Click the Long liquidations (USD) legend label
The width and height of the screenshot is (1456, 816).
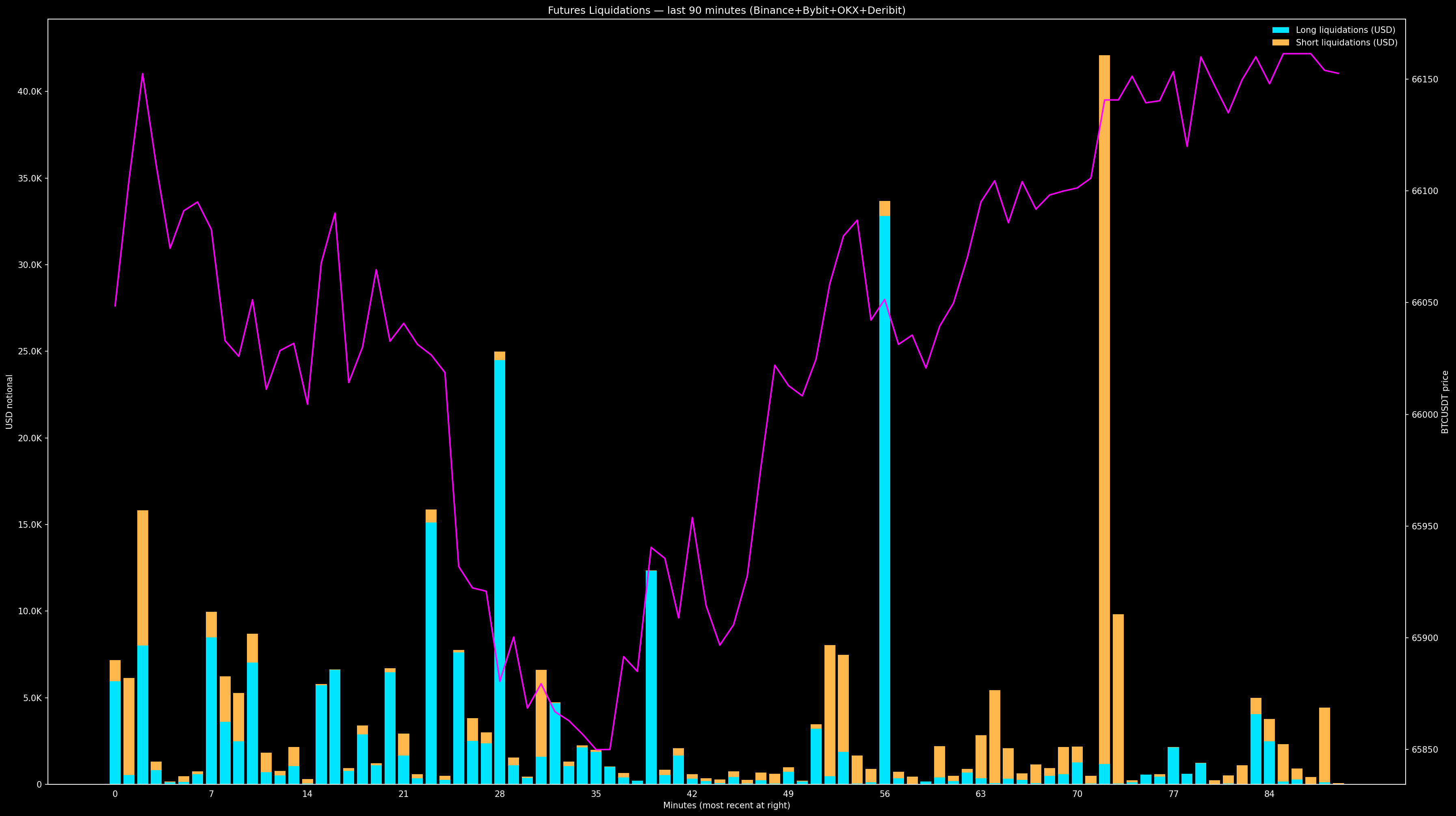(1345, 30)
